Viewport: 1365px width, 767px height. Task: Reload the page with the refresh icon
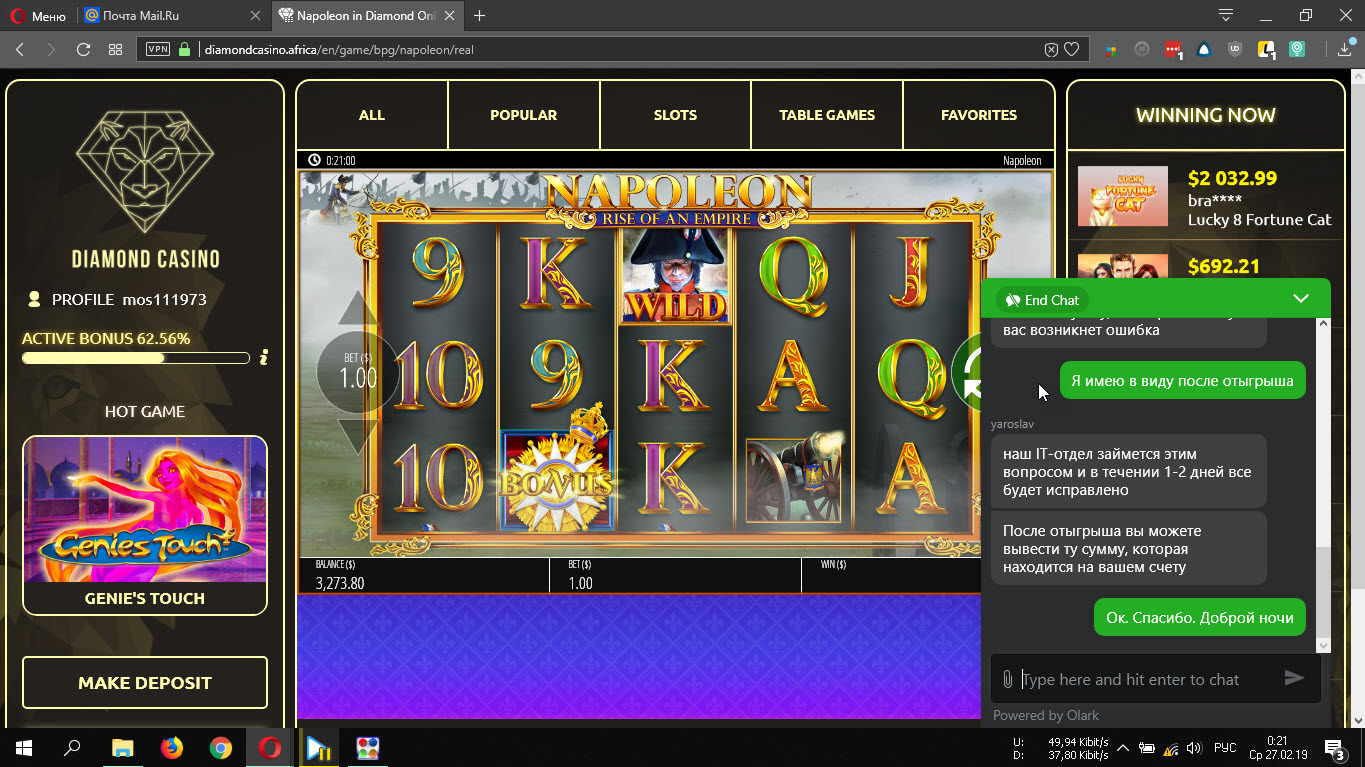[83, 49]
